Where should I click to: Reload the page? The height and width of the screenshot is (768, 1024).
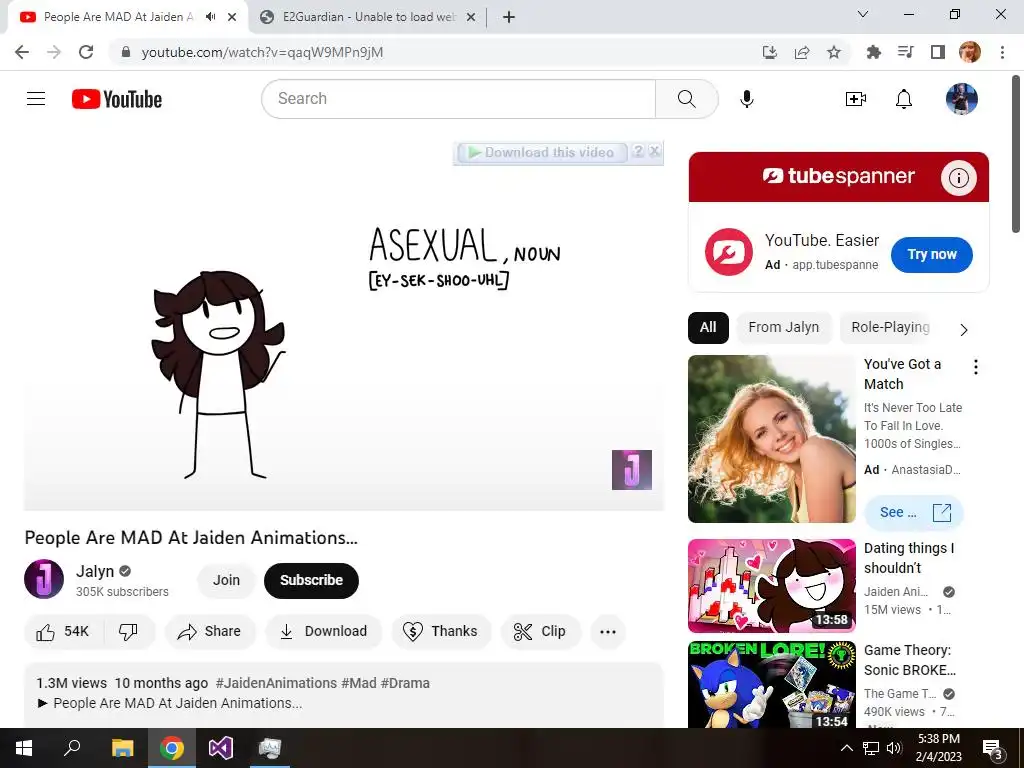click(x=86, y=52)
